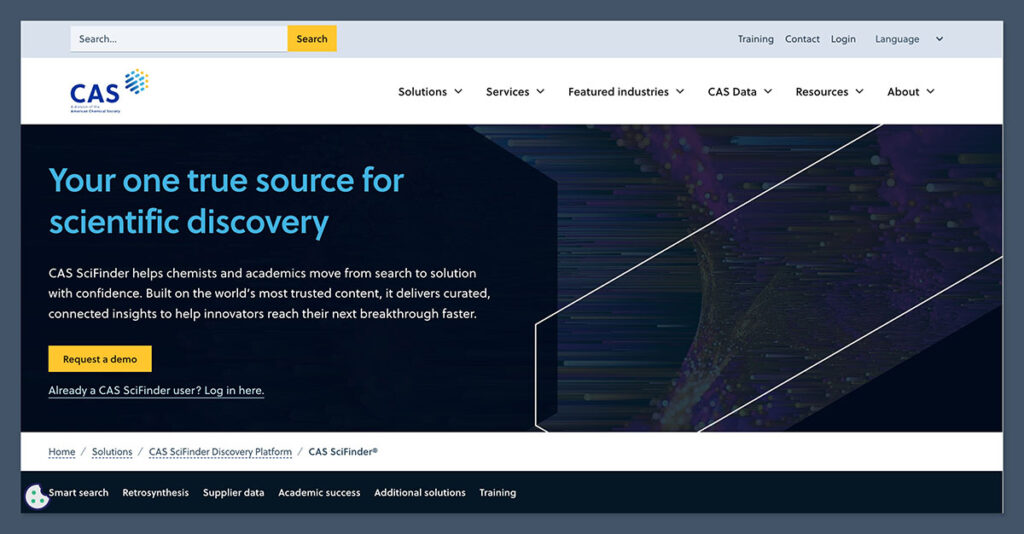Expand the Featured industries menu

[x=625, y=91]
